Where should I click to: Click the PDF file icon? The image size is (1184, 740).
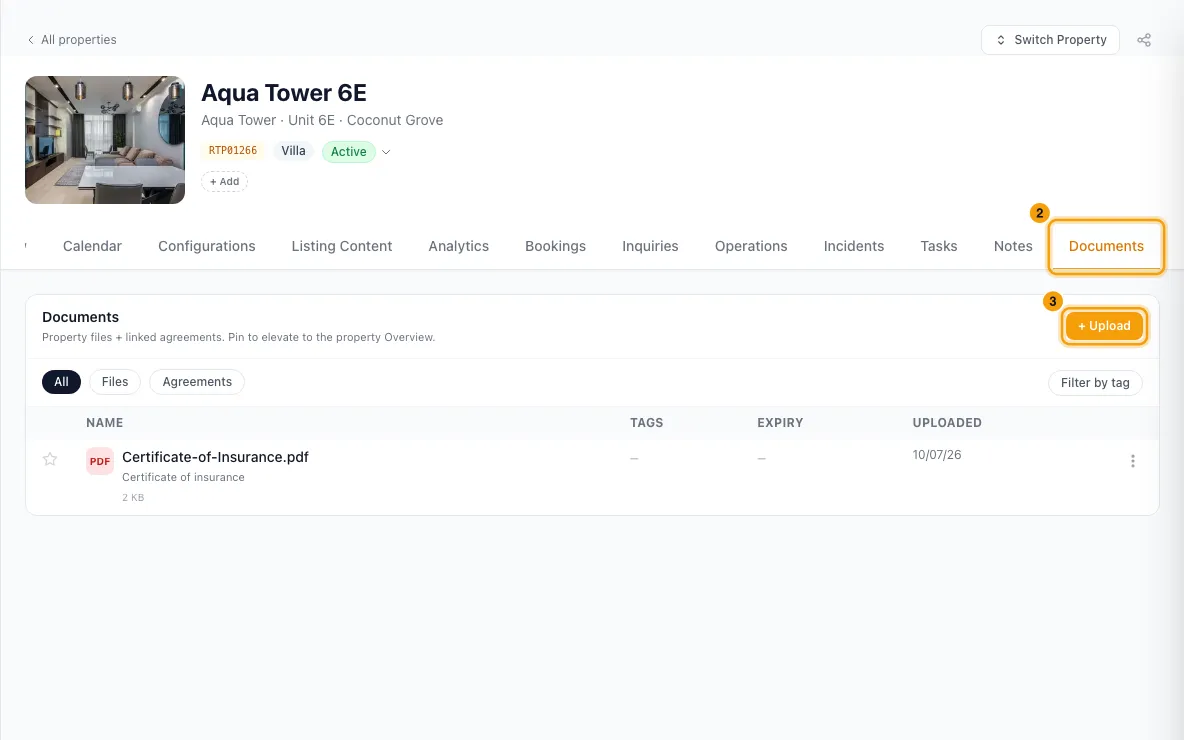click(100, 461)
